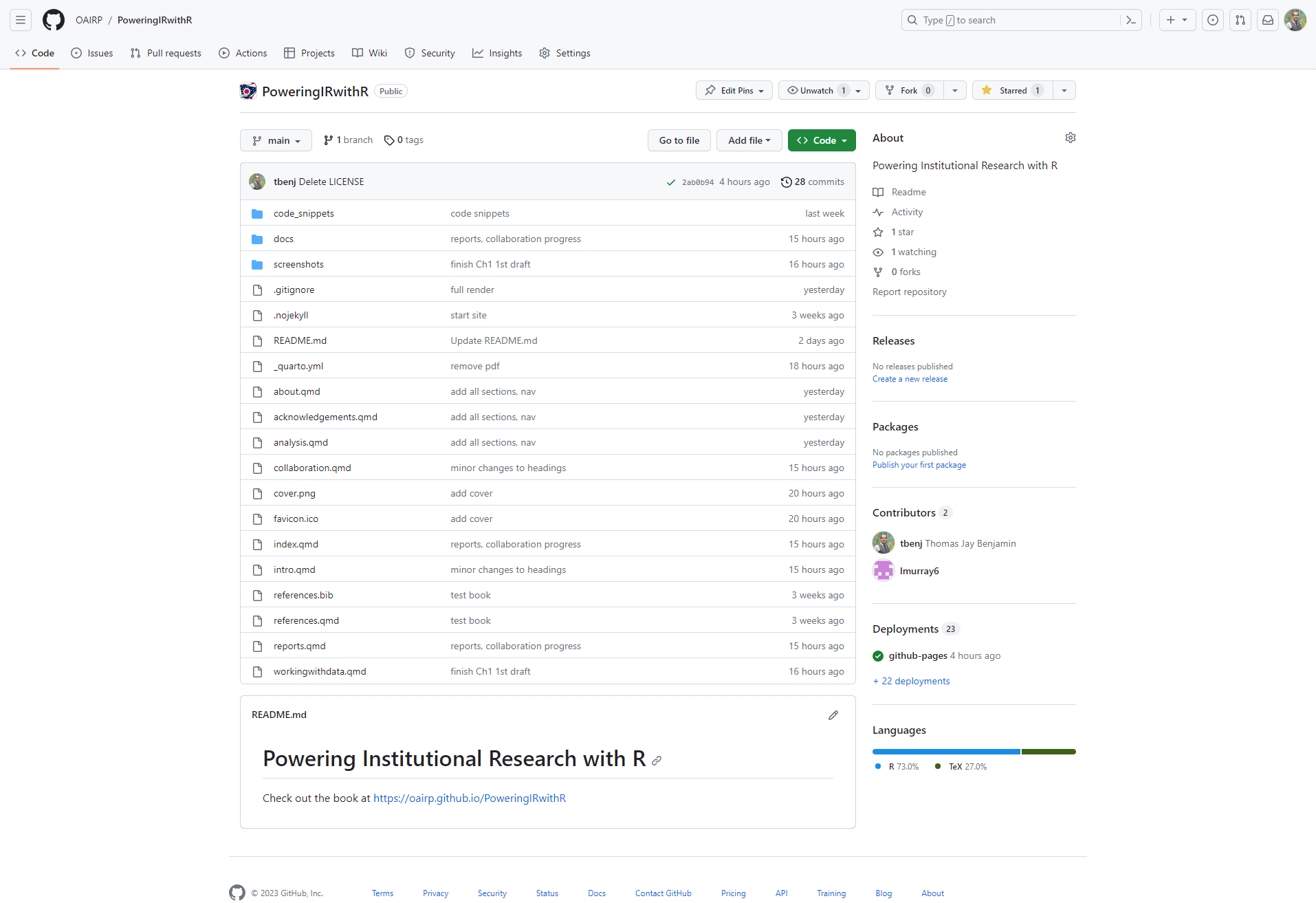View the 0 forks link
The height and width of the screenshot is (903, 1316).
pos(897,272)
